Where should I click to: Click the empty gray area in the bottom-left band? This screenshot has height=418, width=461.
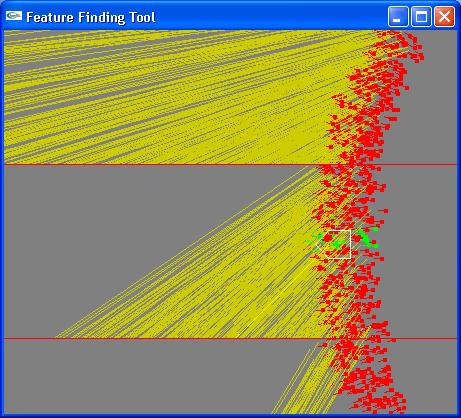tap(133, 377)
